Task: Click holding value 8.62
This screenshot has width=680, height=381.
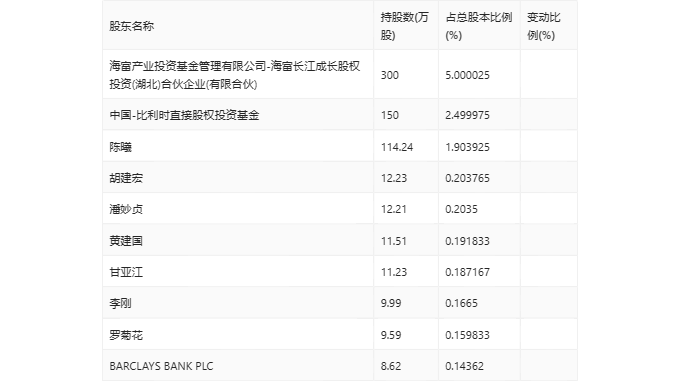Action: pyautogui.click(x=391, y=366)
